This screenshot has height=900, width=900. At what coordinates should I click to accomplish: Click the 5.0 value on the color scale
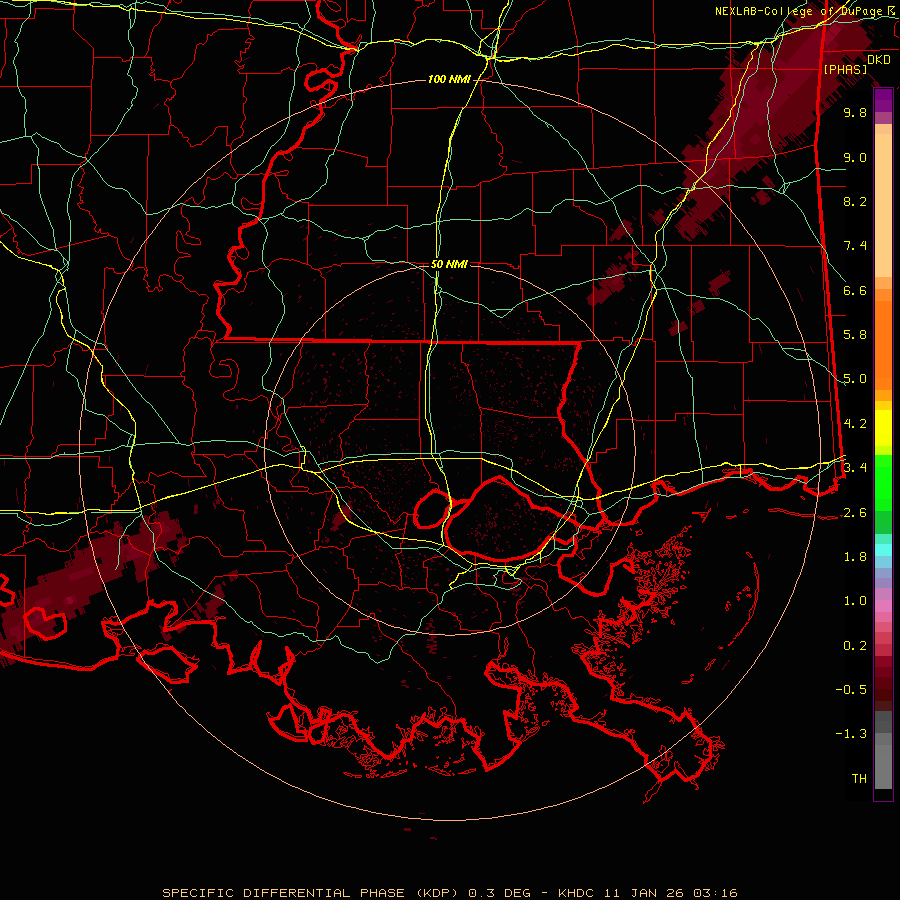(855, 379)
